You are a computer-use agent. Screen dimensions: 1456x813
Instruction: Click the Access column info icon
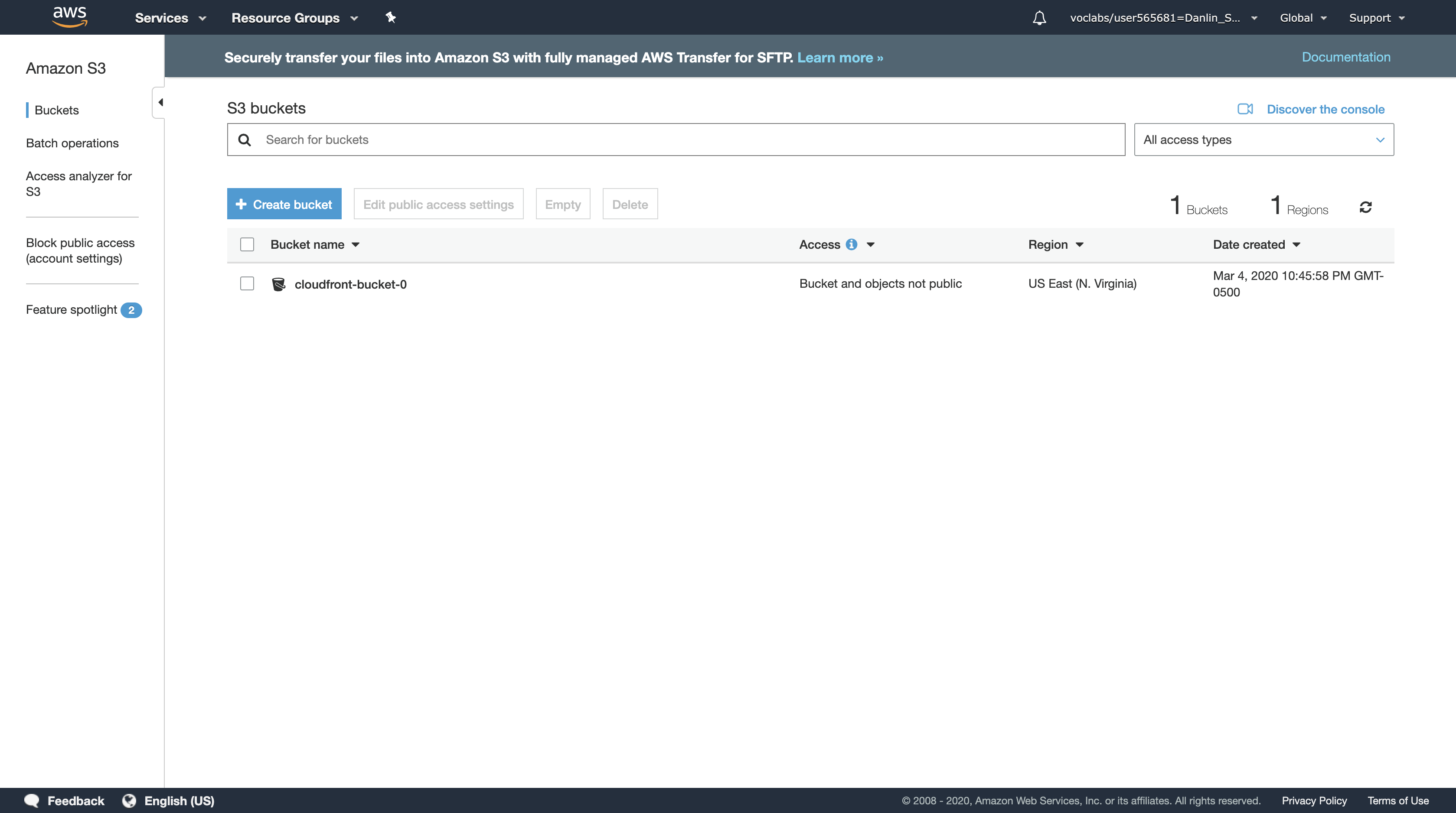(851, 244)
